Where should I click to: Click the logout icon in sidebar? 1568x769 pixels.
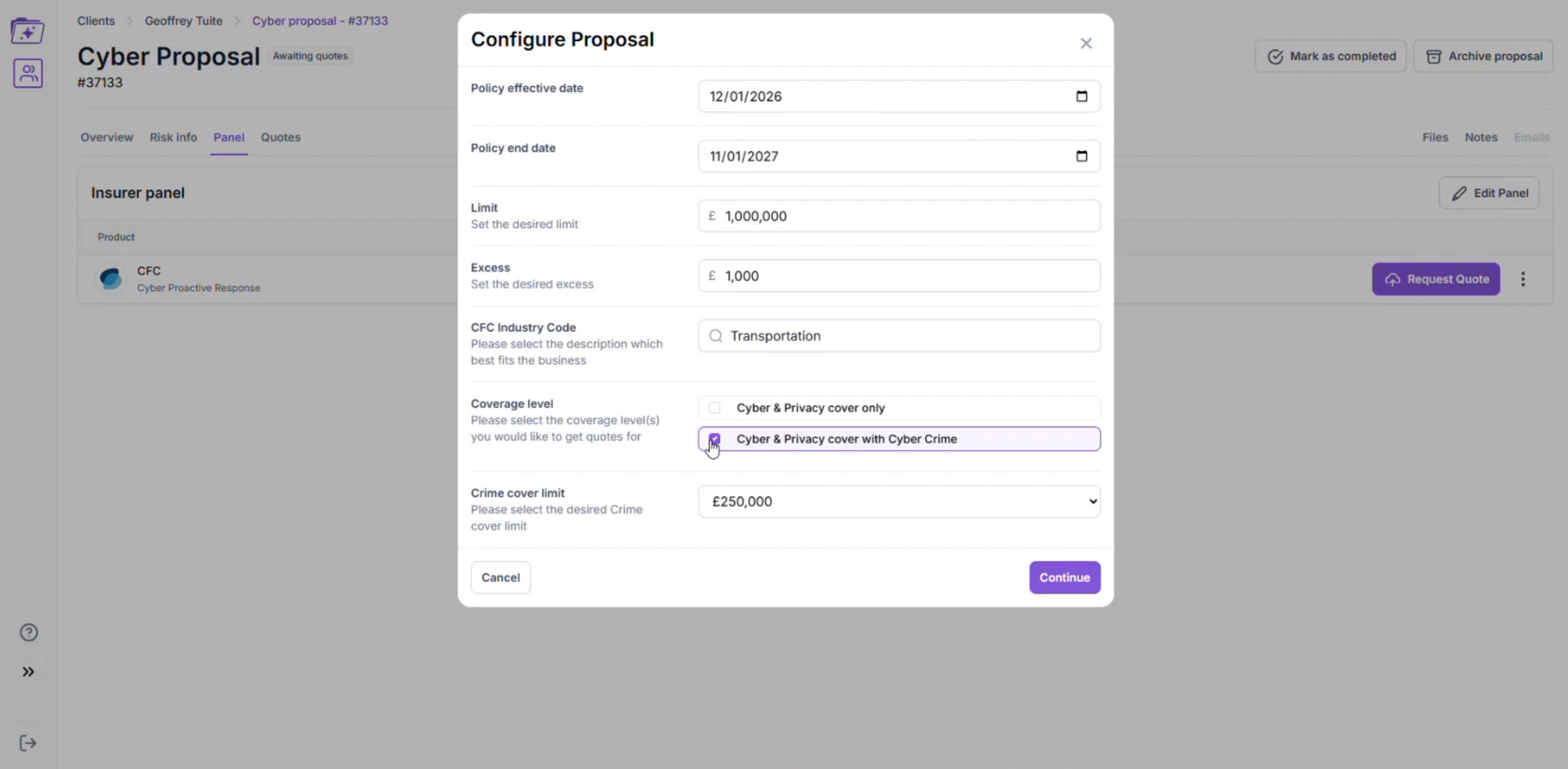pos(28,743)
